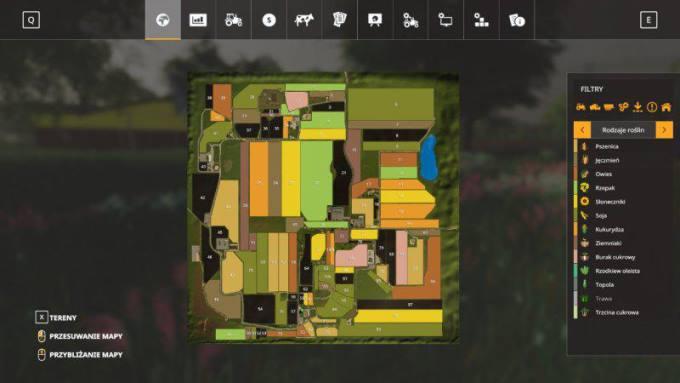This screenshot has height=383, width=680.
Task: Toggle the house buildings filter icon
Action: [x=666, y=107]
